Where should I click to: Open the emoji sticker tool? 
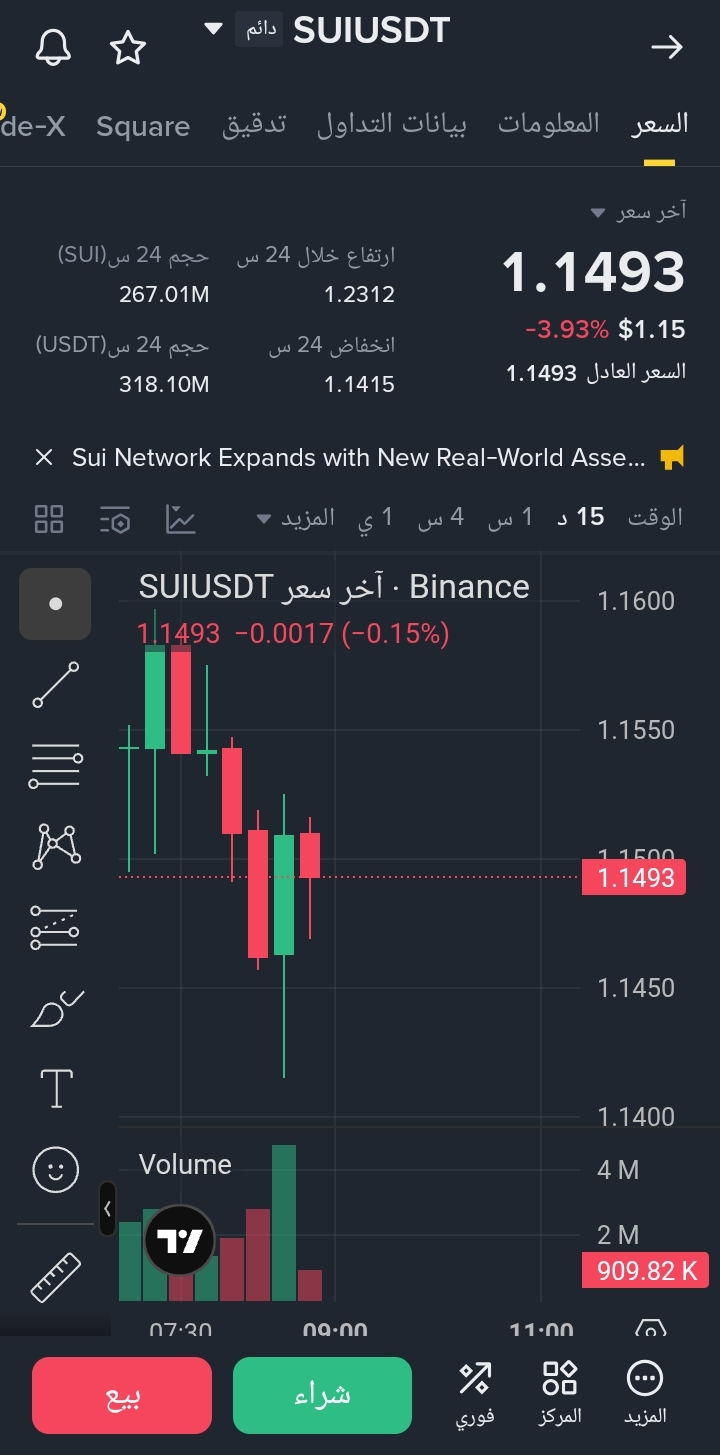coord(56,1169)
